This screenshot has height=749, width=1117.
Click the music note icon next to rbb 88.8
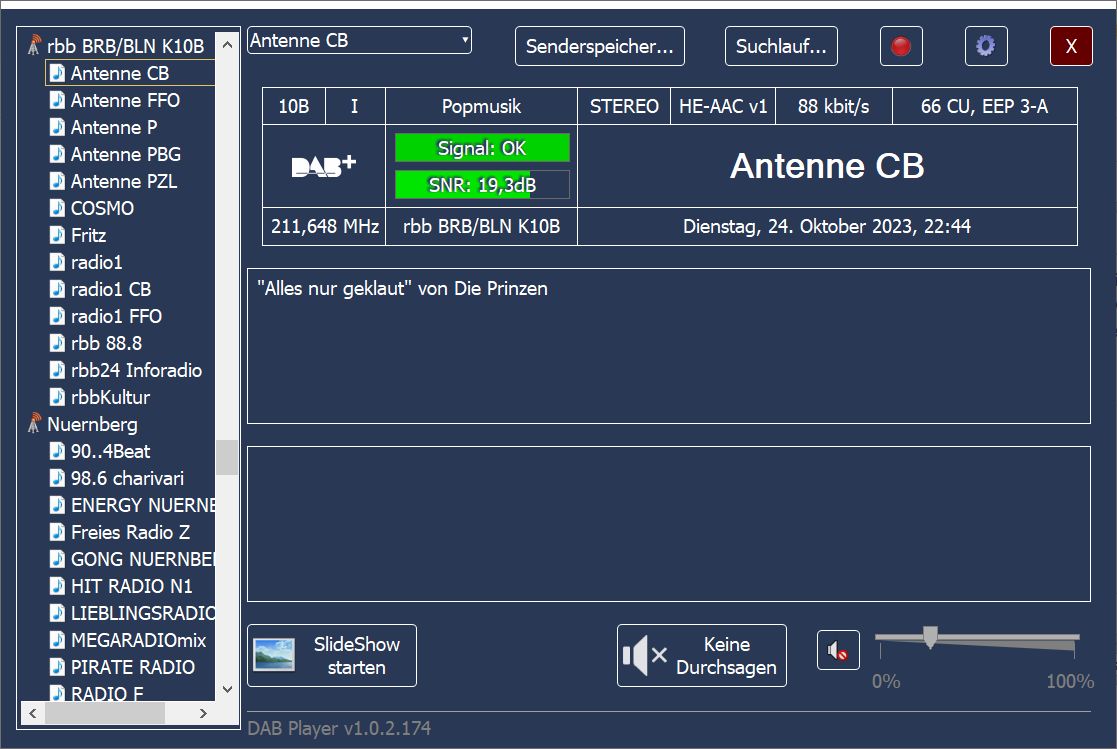click(x=57, y=343)
